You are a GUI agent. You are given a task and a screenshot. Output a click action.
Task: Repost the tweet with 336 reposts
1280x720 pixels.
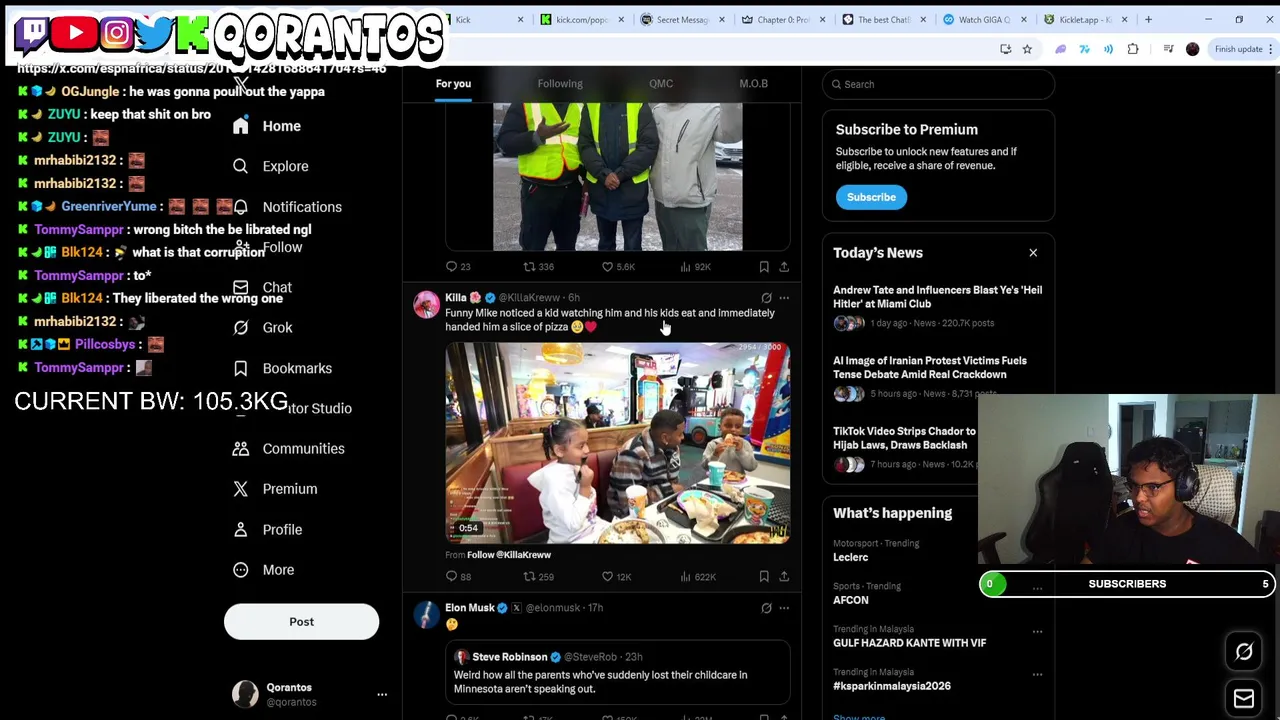539,267
